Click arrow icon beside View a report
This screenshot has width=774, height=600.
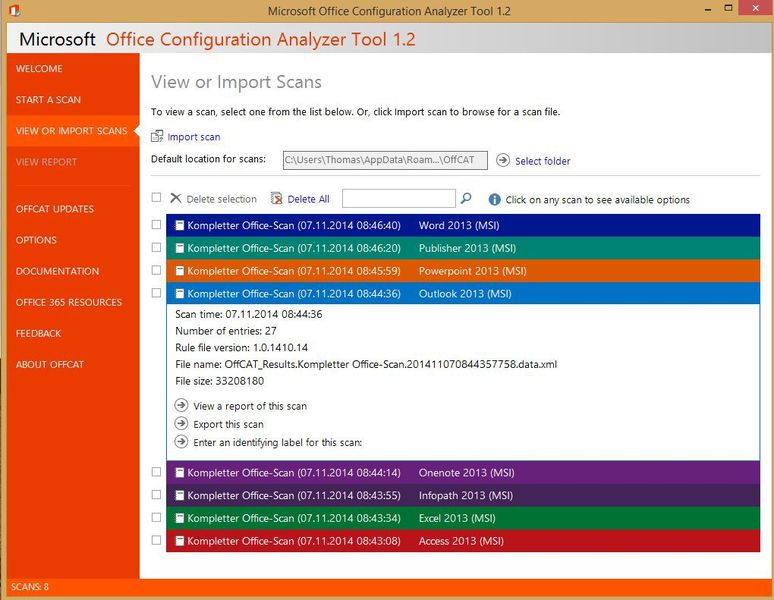(x=182, y=405)
